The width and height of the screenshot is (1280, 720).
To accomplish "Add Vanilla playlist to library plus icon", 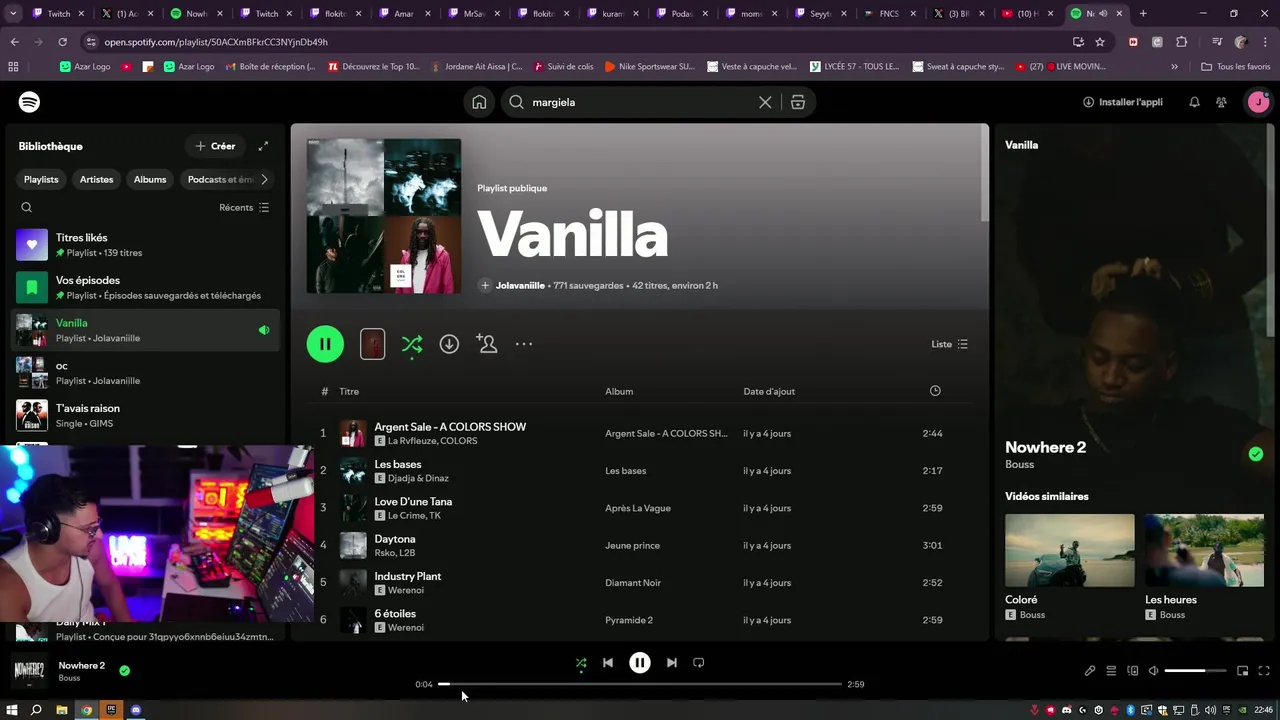I will [485, 285].
